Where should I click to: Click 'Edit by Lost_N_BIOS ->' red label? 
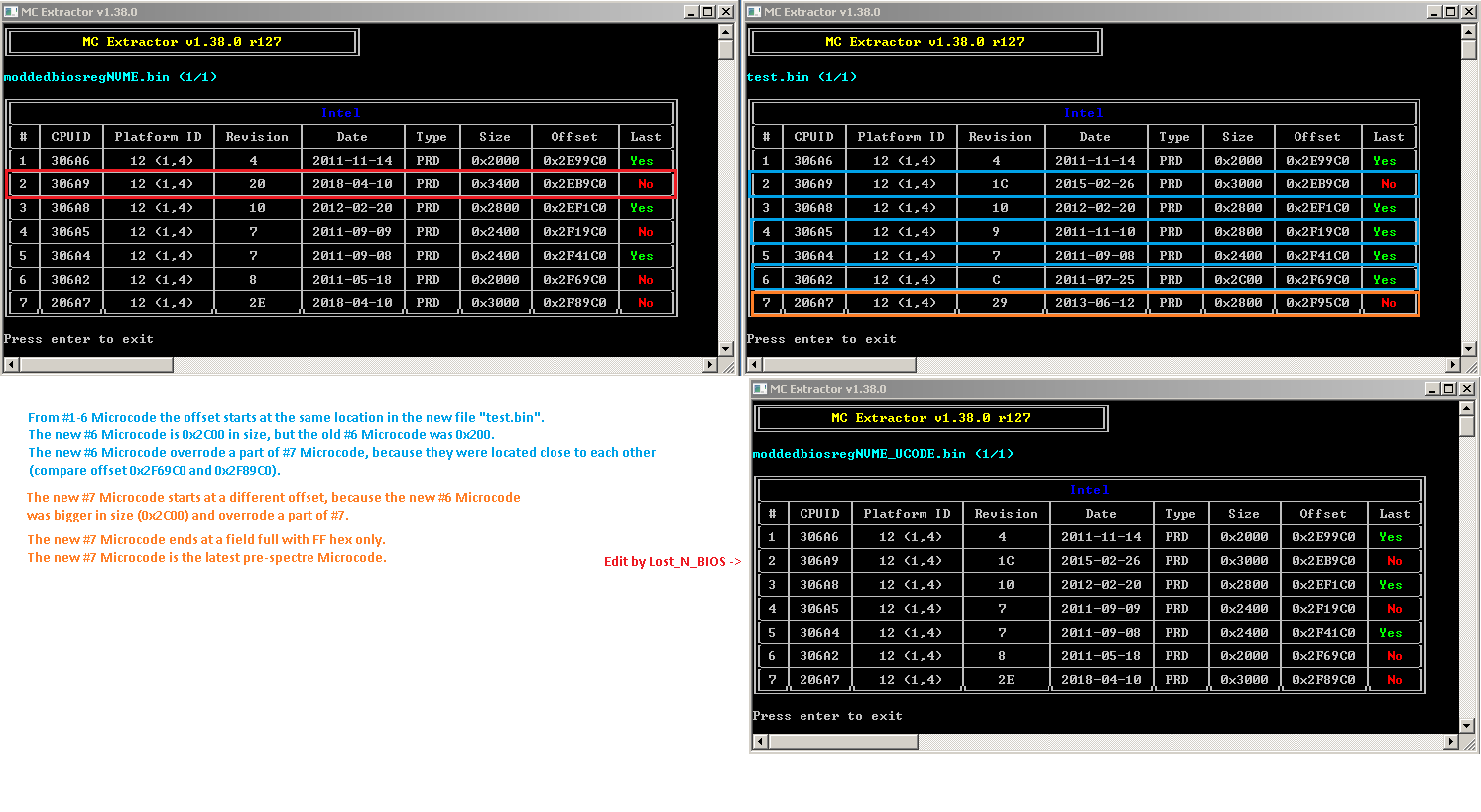point(673,562)
